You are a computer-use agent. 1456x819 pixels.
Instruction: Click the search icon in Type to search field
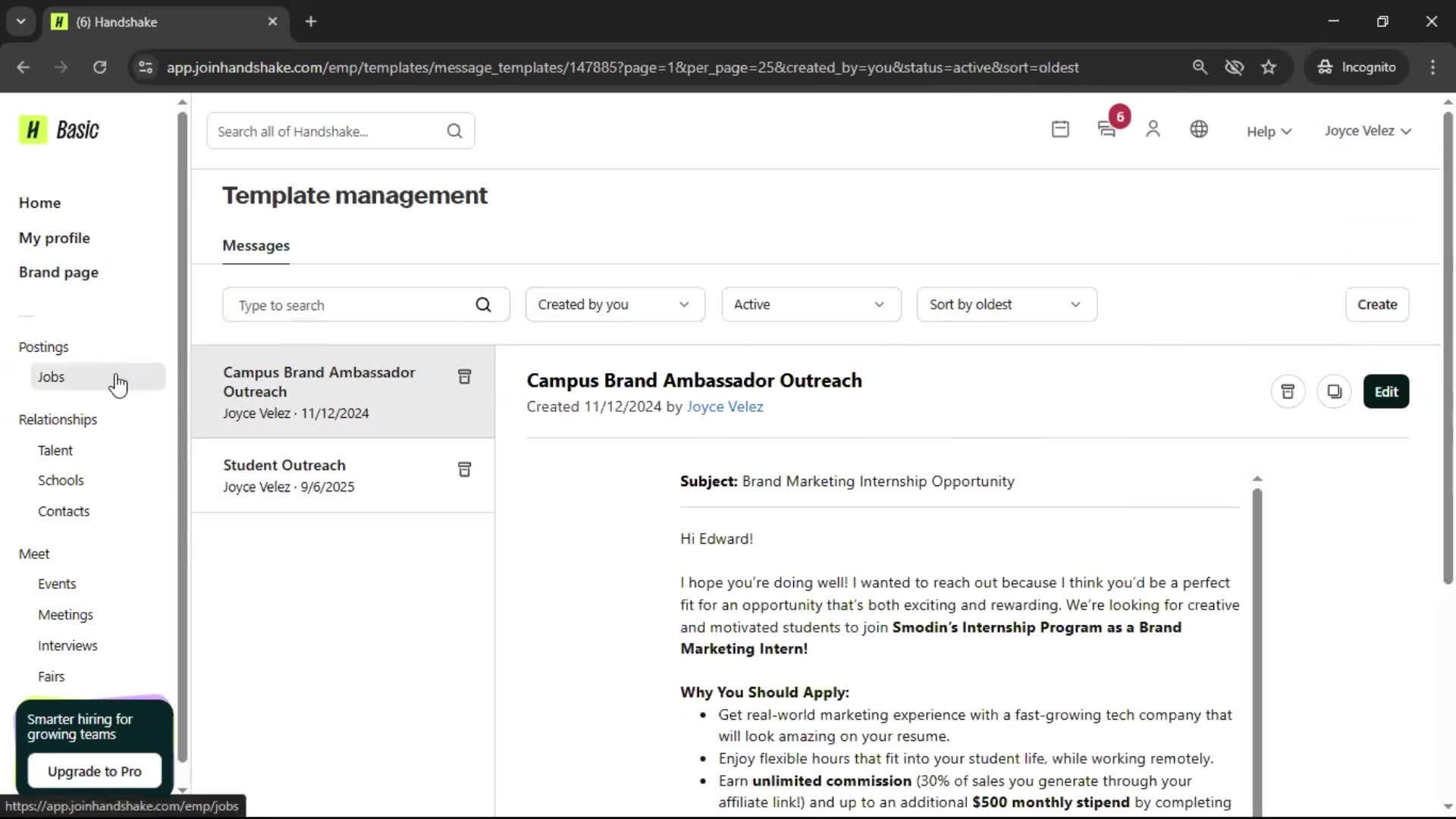coord(483,305)
